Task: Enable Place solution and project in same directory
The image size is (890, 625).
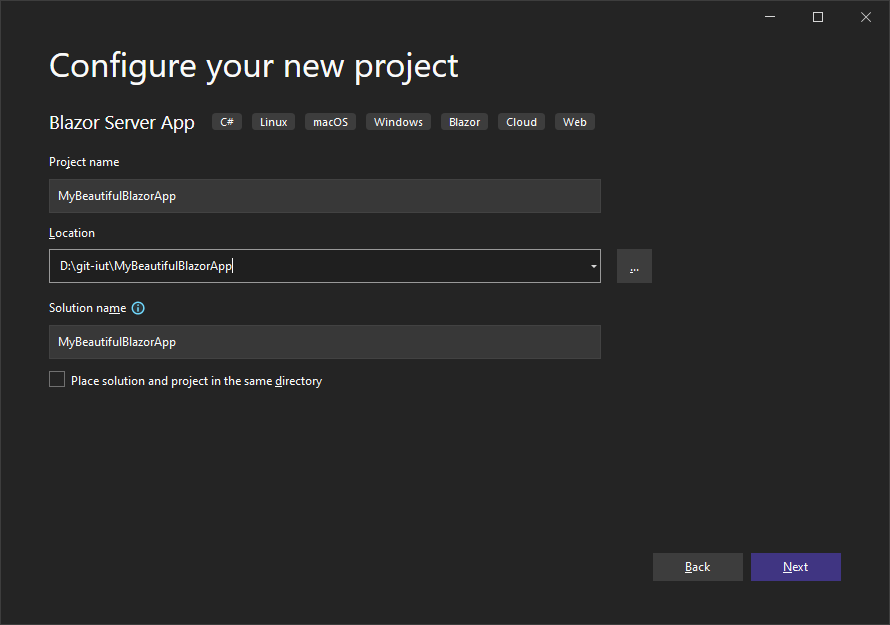Action: (x=57, y=379)
